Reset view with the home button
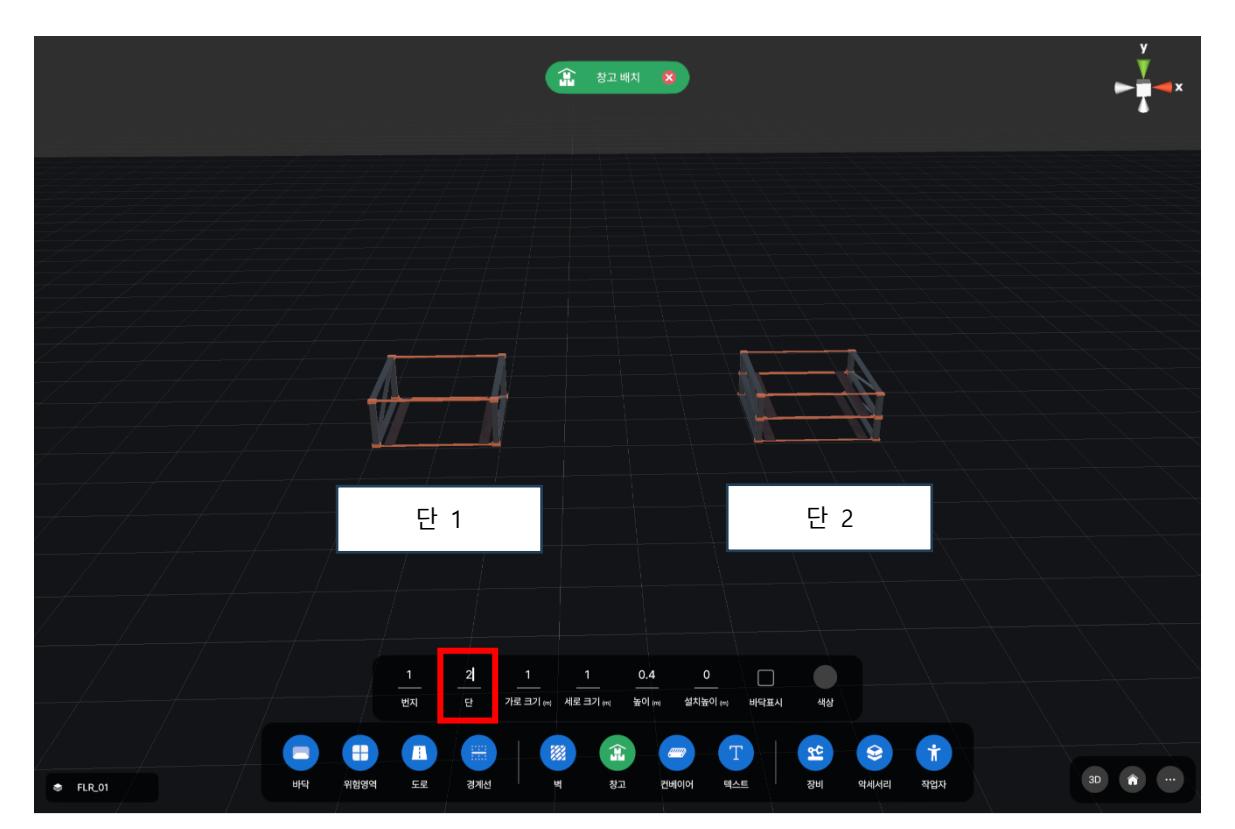1235x829 pixels. 1131,778
